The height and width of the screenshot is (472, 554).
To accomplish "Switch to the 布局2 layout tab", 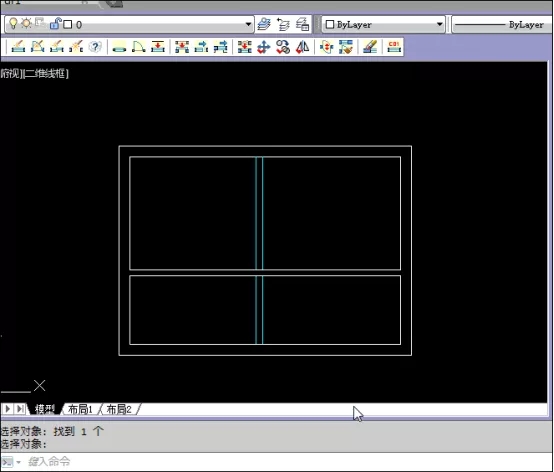I will click(x=119, y=409).
